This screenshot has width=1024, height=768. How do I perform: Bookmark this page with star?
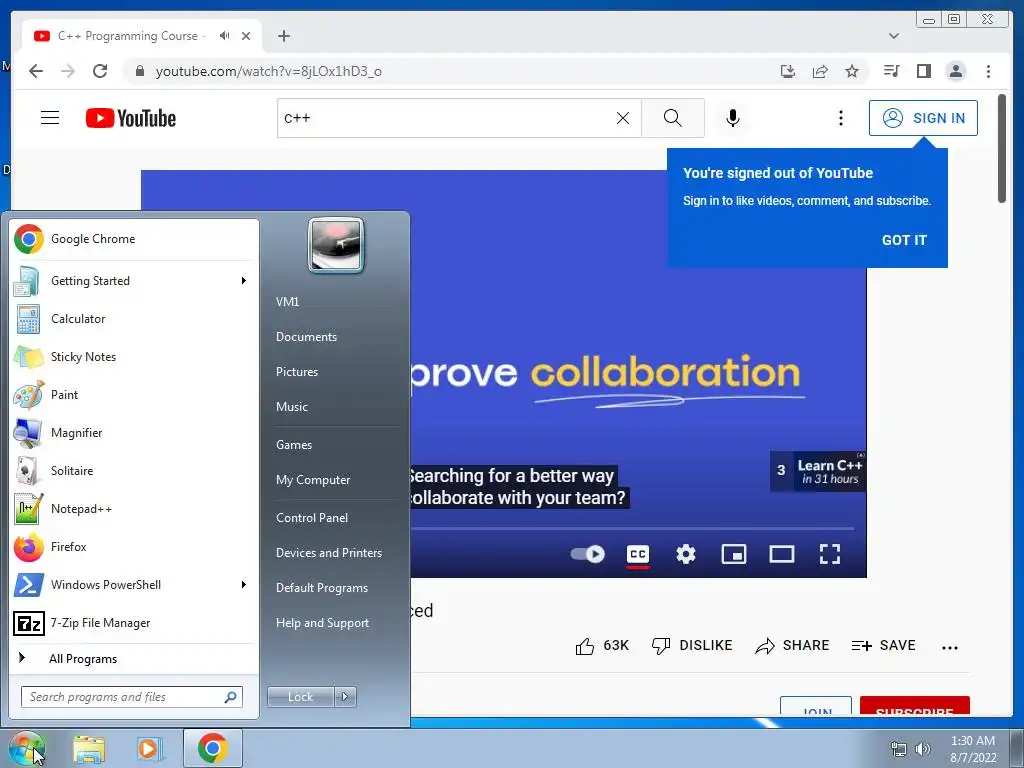click(852, 71)
